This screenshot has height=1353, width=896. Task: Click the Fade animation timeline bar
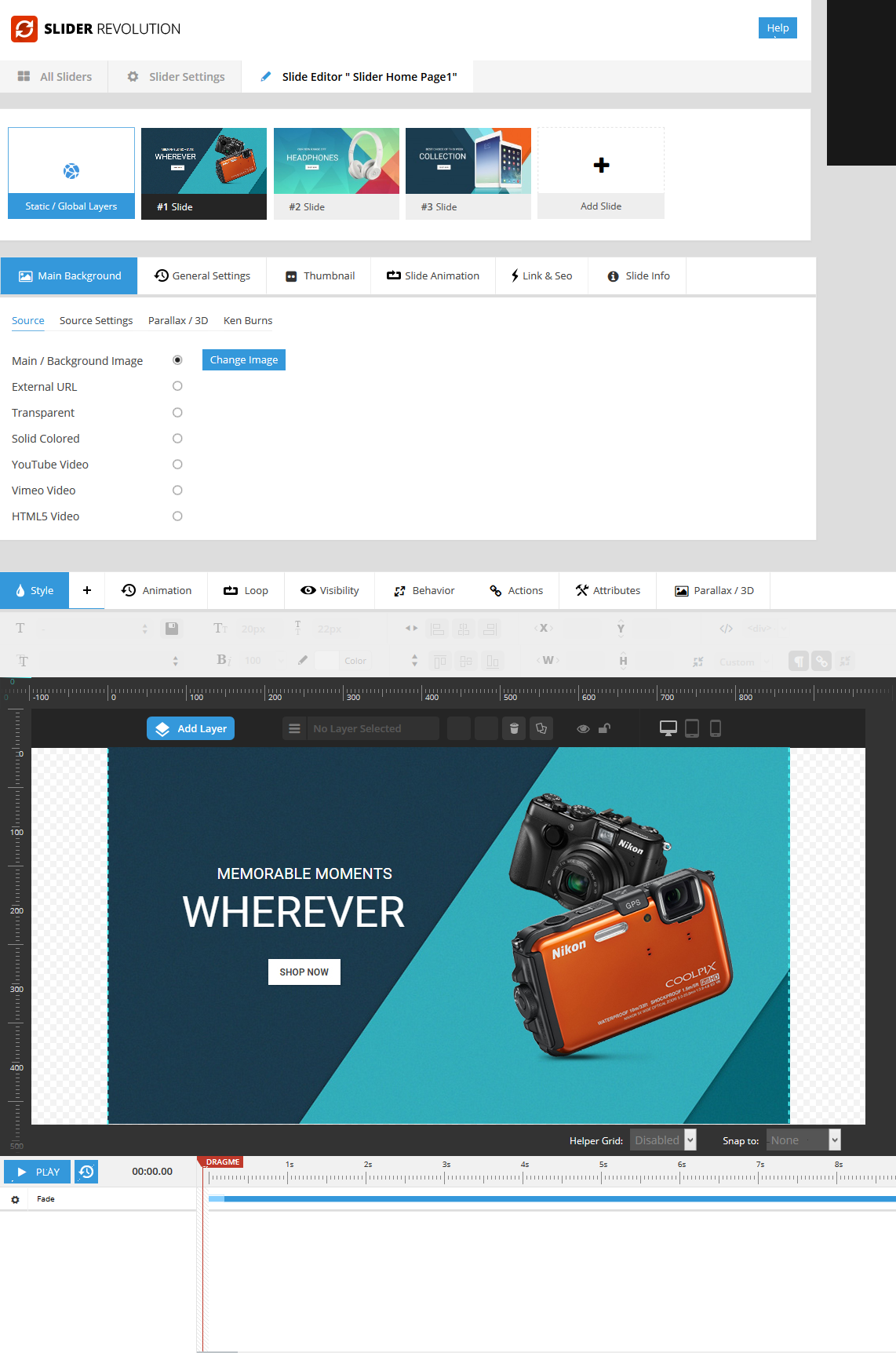[x=552, y=1198]
